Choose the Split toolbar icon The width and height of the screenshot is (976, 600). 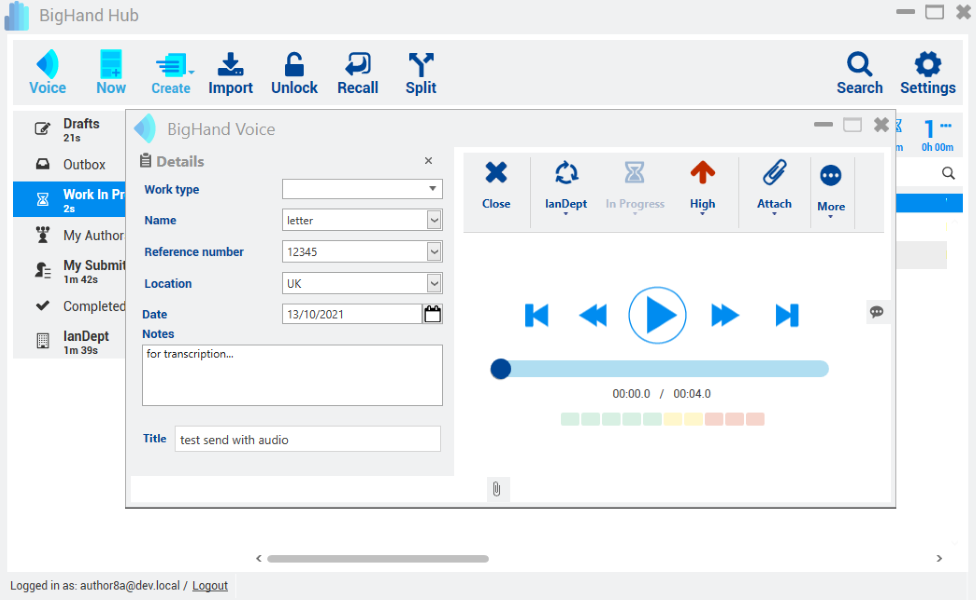click(421, 73)
